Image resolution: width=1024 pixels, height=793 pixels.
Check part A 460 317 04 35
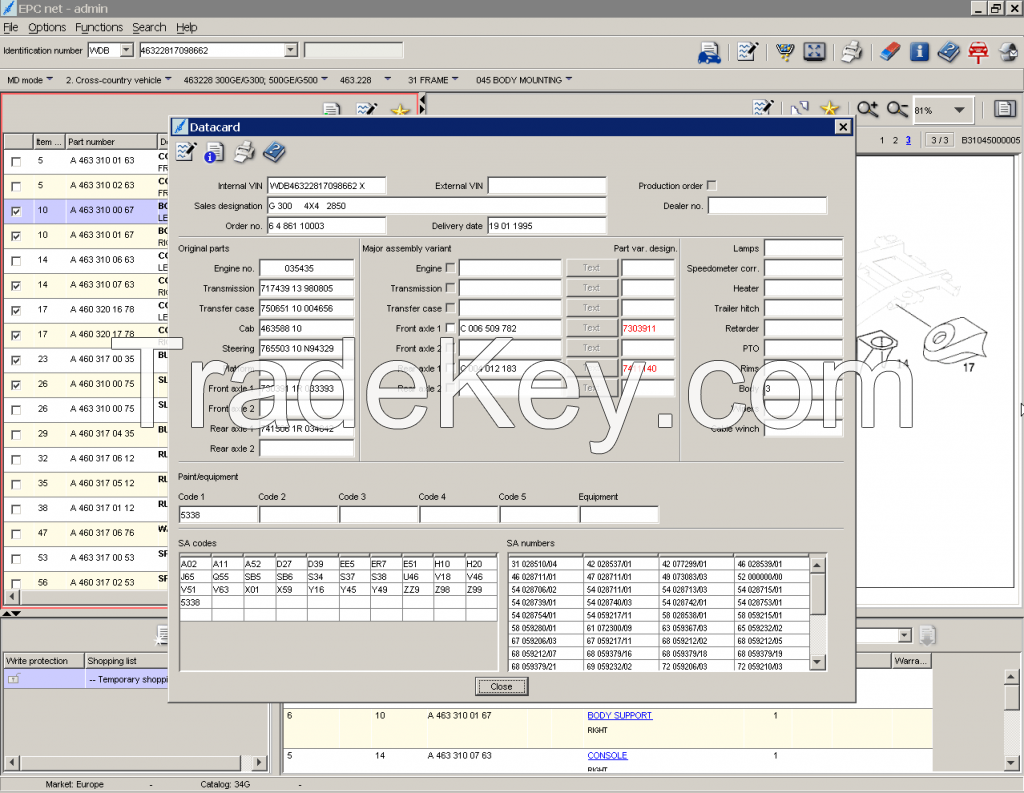(16, 434)
